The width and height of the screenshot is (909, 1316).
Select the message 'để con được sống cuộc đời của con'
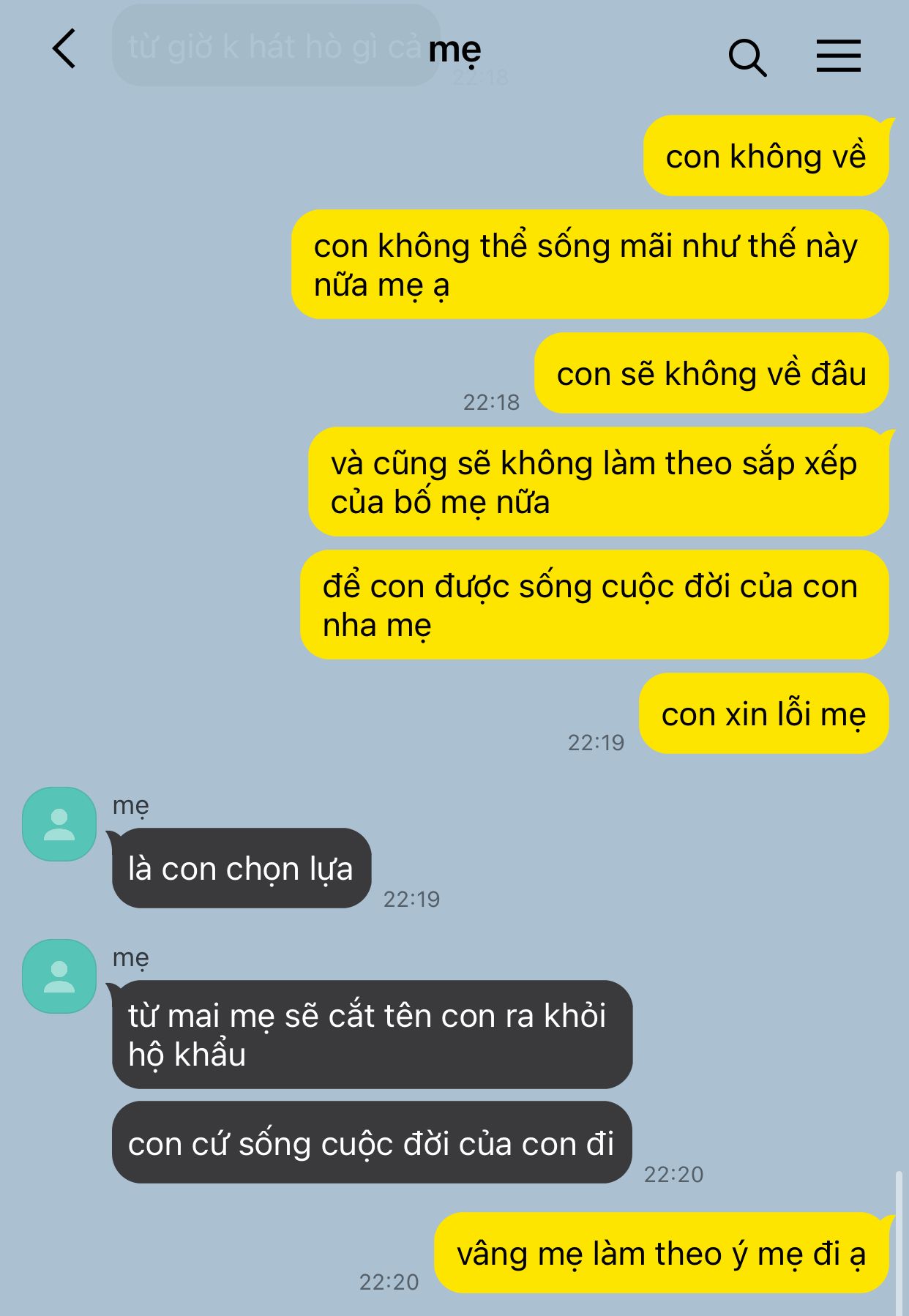coord(594,605)
